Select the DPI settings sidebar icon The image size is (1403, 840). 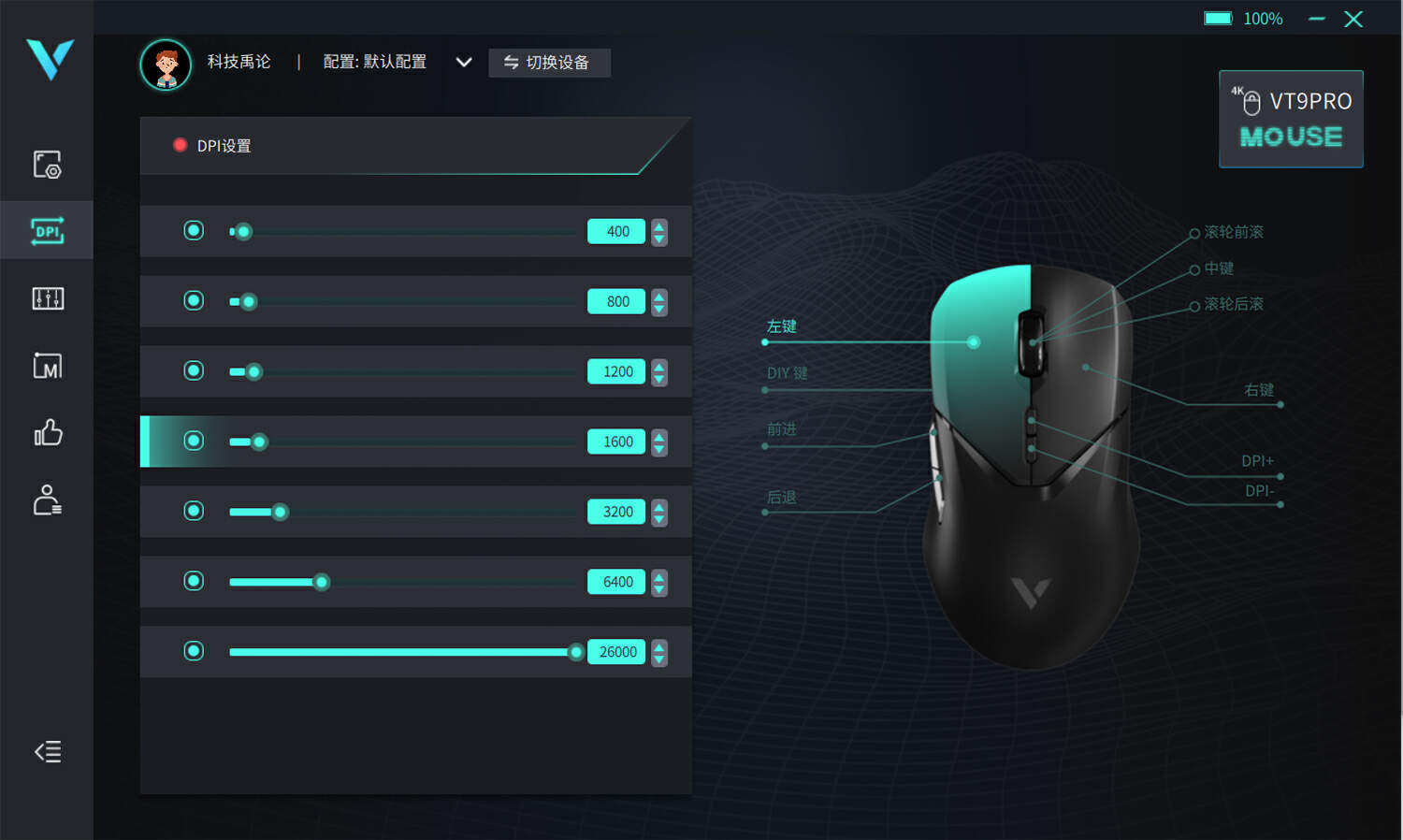[47, 230]
